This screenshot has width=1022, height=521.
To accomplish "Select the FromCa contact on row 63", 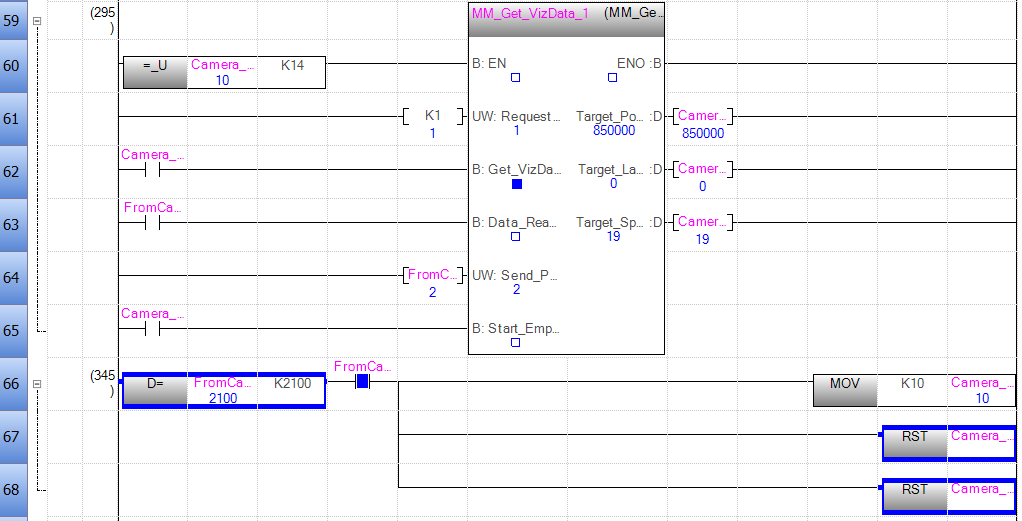I will click(x=153, y=223).
